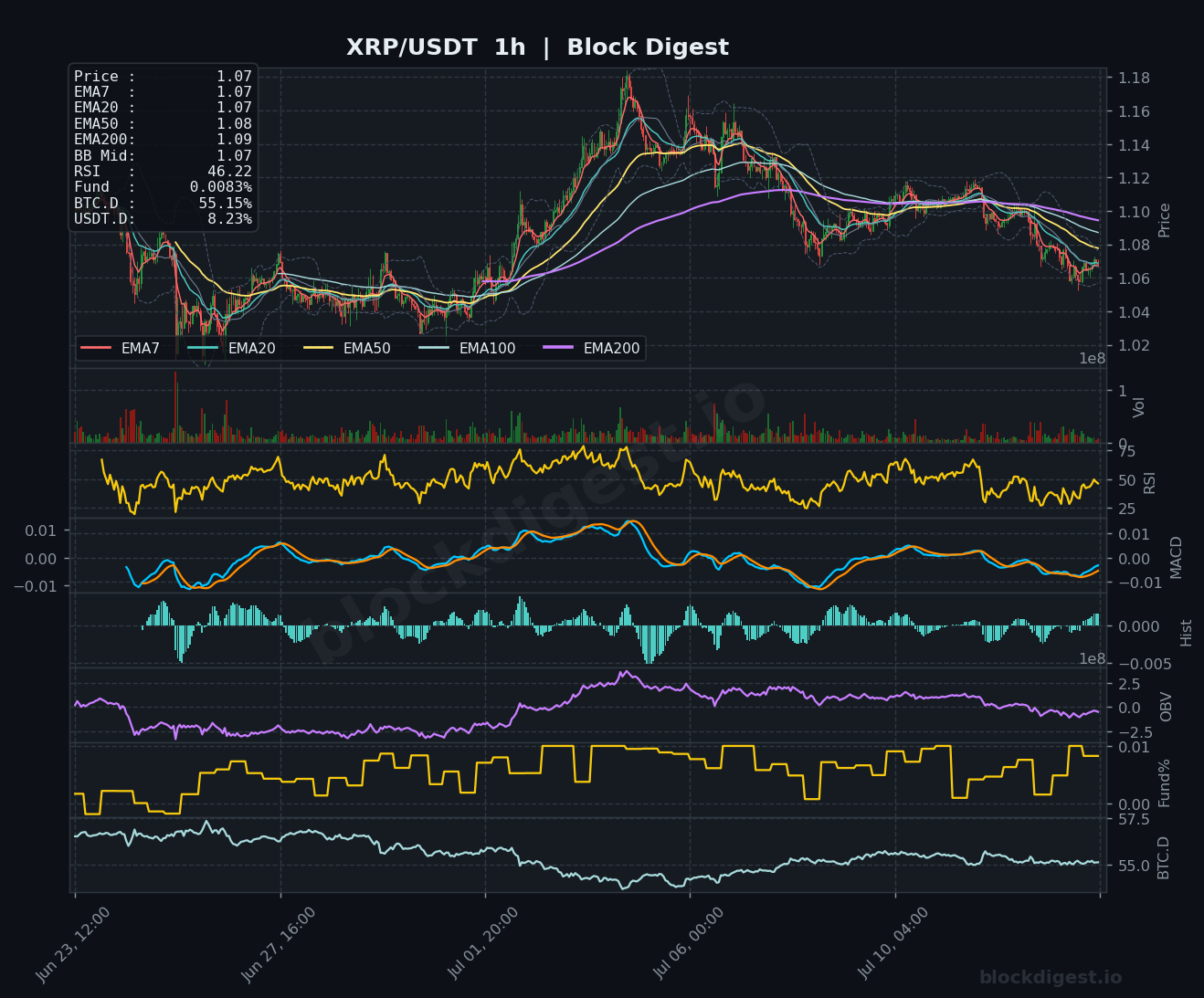Click the Vol axis label
Image resolution: width=1204 pixels, height=998 pixels.
[1138, 407]
